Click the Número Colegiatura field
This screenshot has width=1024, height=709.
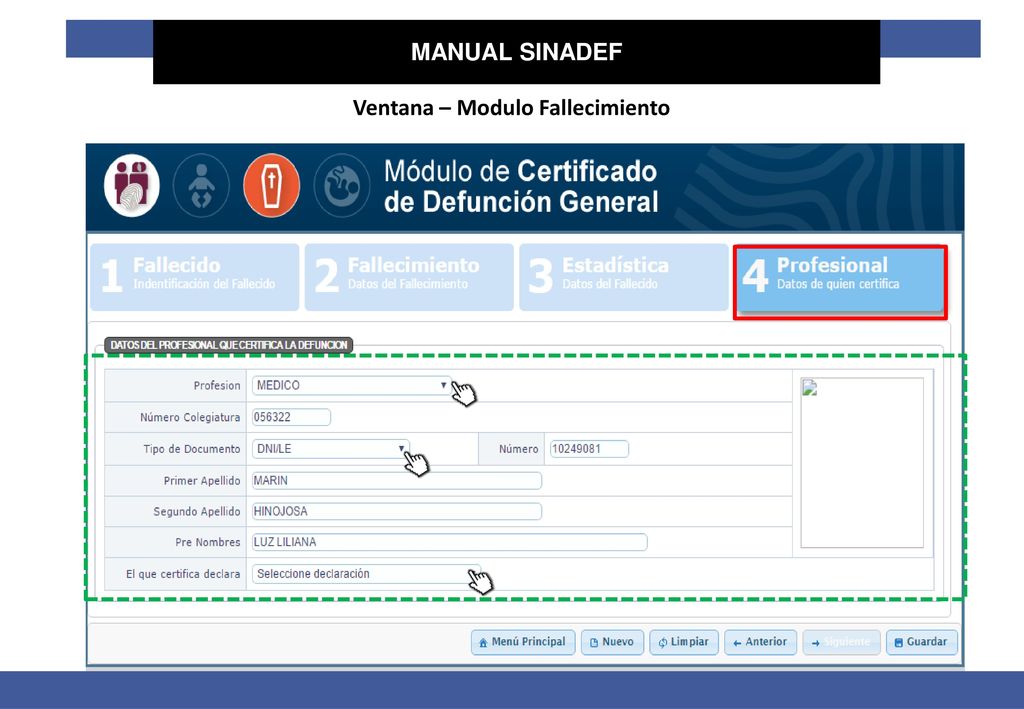click(x=291, y=417)
